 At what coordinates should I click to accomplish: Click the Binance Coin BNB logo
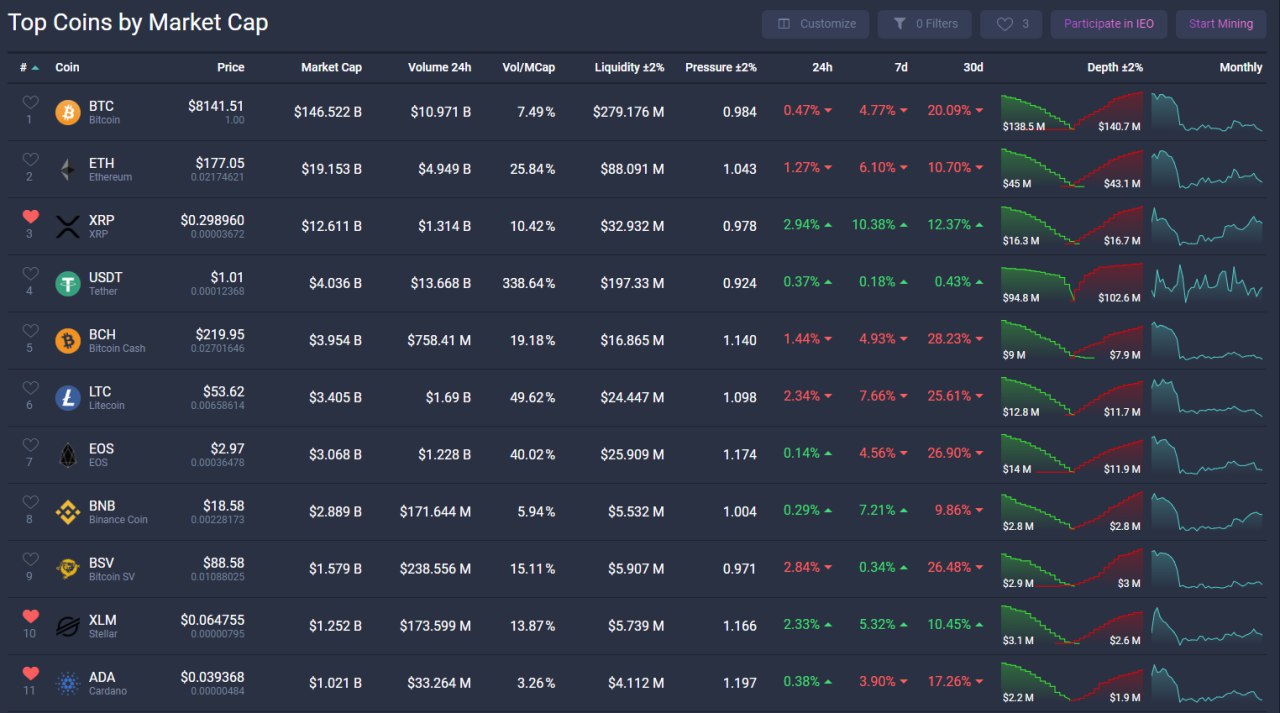pos(68,512)
